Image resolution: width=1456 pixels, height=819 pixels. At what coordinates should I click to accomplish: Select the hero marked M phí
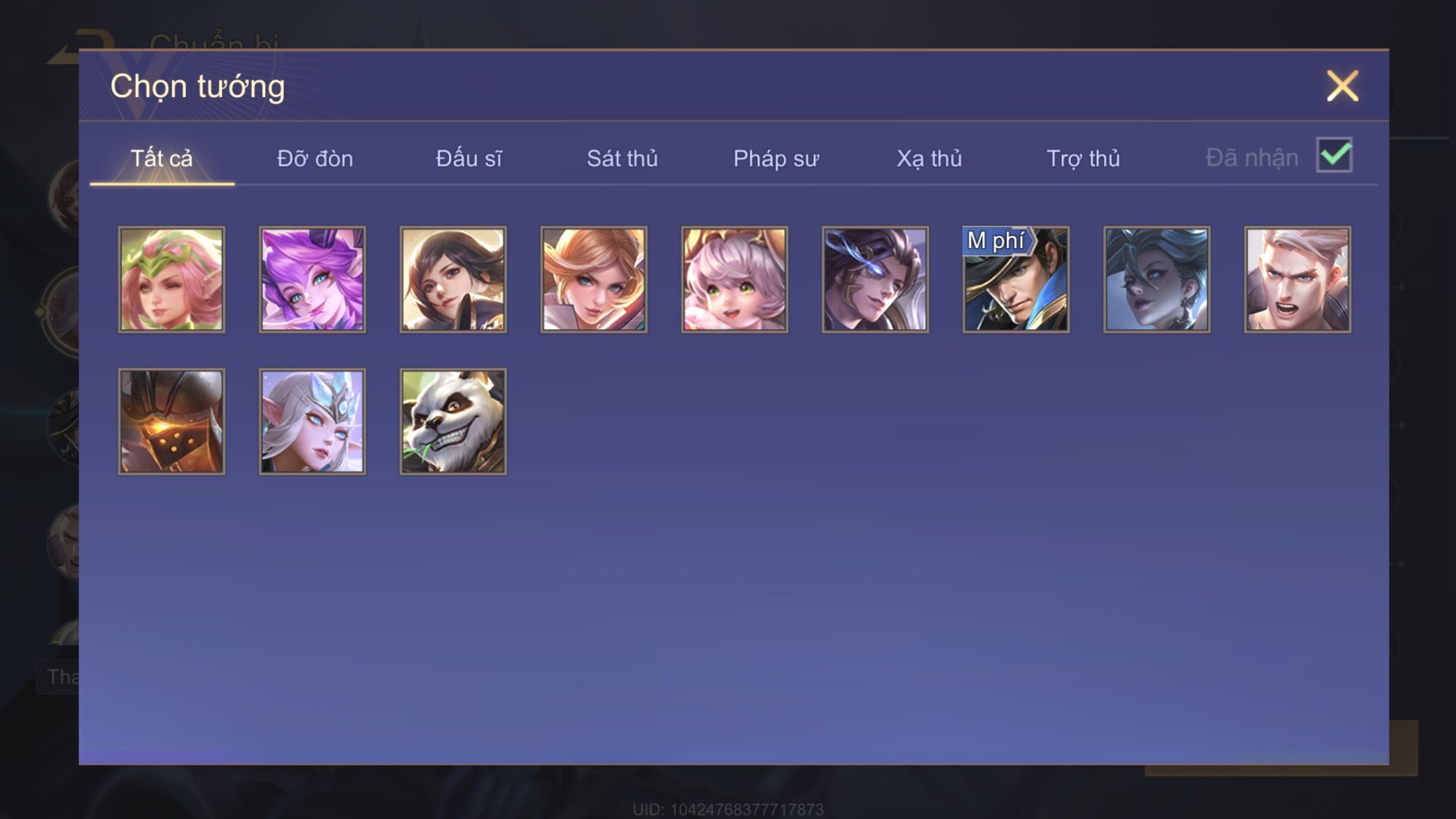tap(1016, 280)
